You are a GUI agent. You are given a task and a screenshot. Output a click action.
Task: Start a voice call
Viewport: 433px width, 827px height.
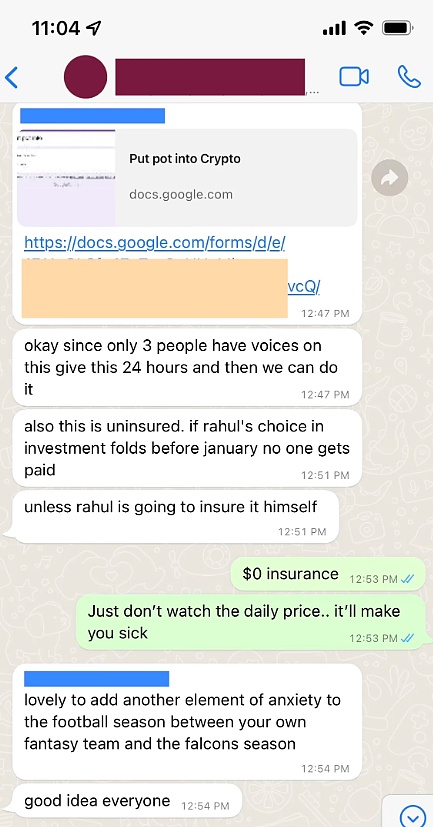409,77
